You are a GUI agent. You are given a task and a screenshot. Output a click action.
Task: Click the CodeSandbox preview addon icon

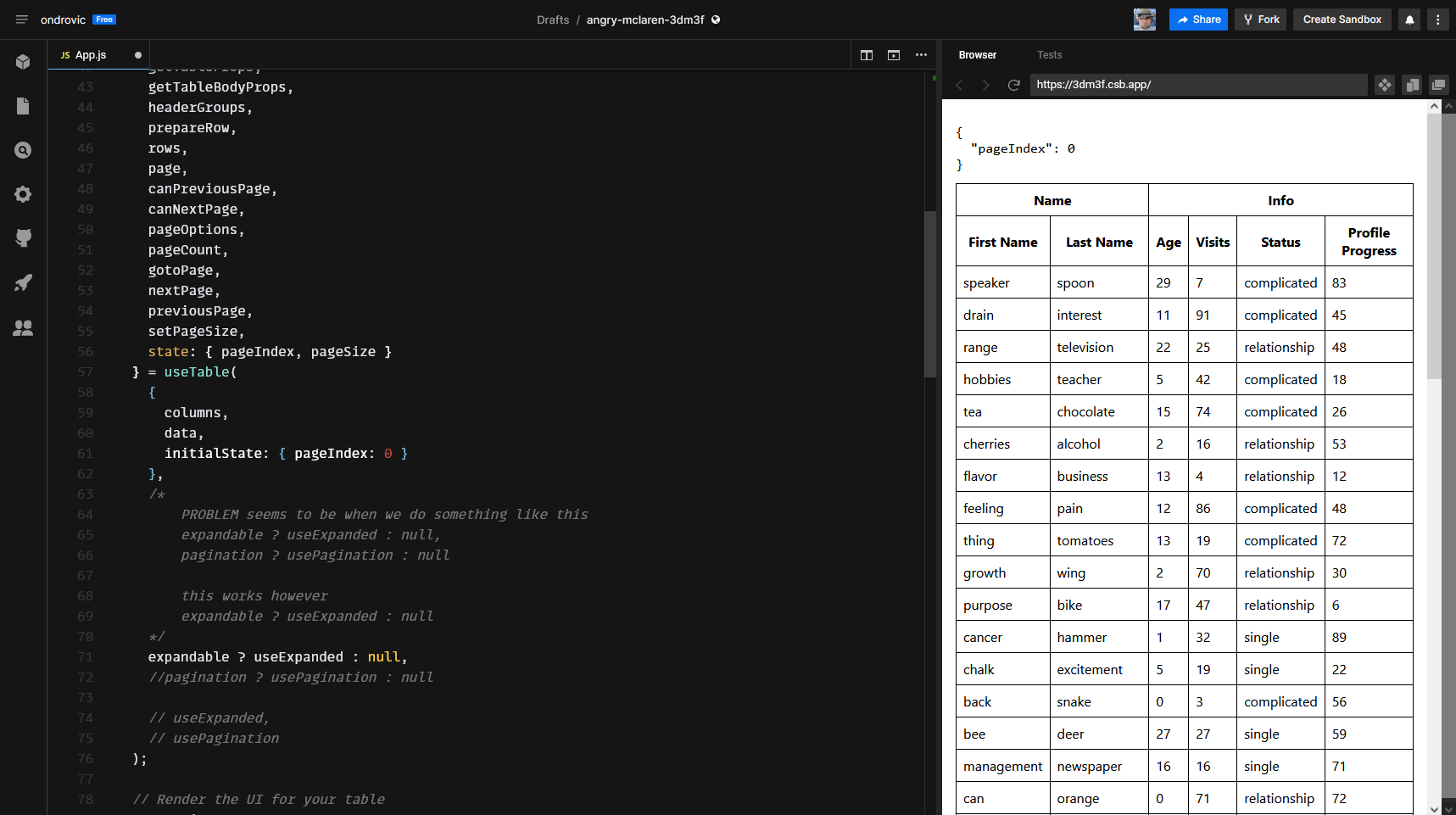[1385, 85]
